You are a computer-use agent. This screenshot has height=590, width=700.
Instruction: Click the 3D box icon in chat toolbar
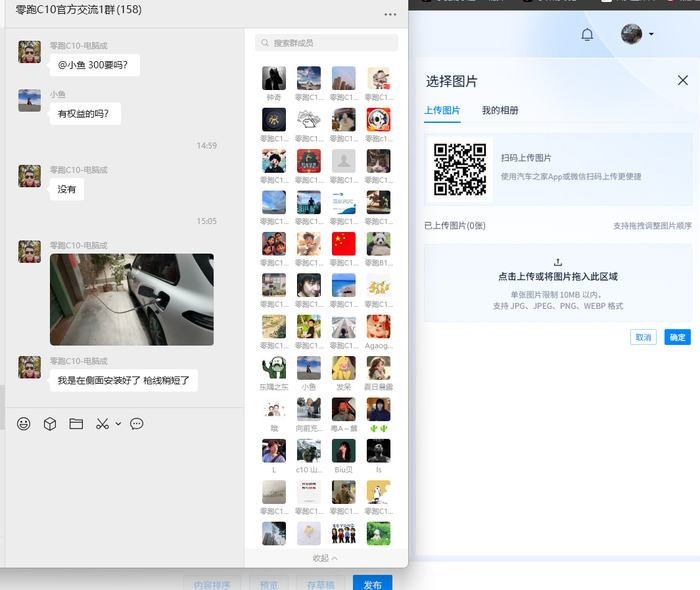(x=50, y=424)
